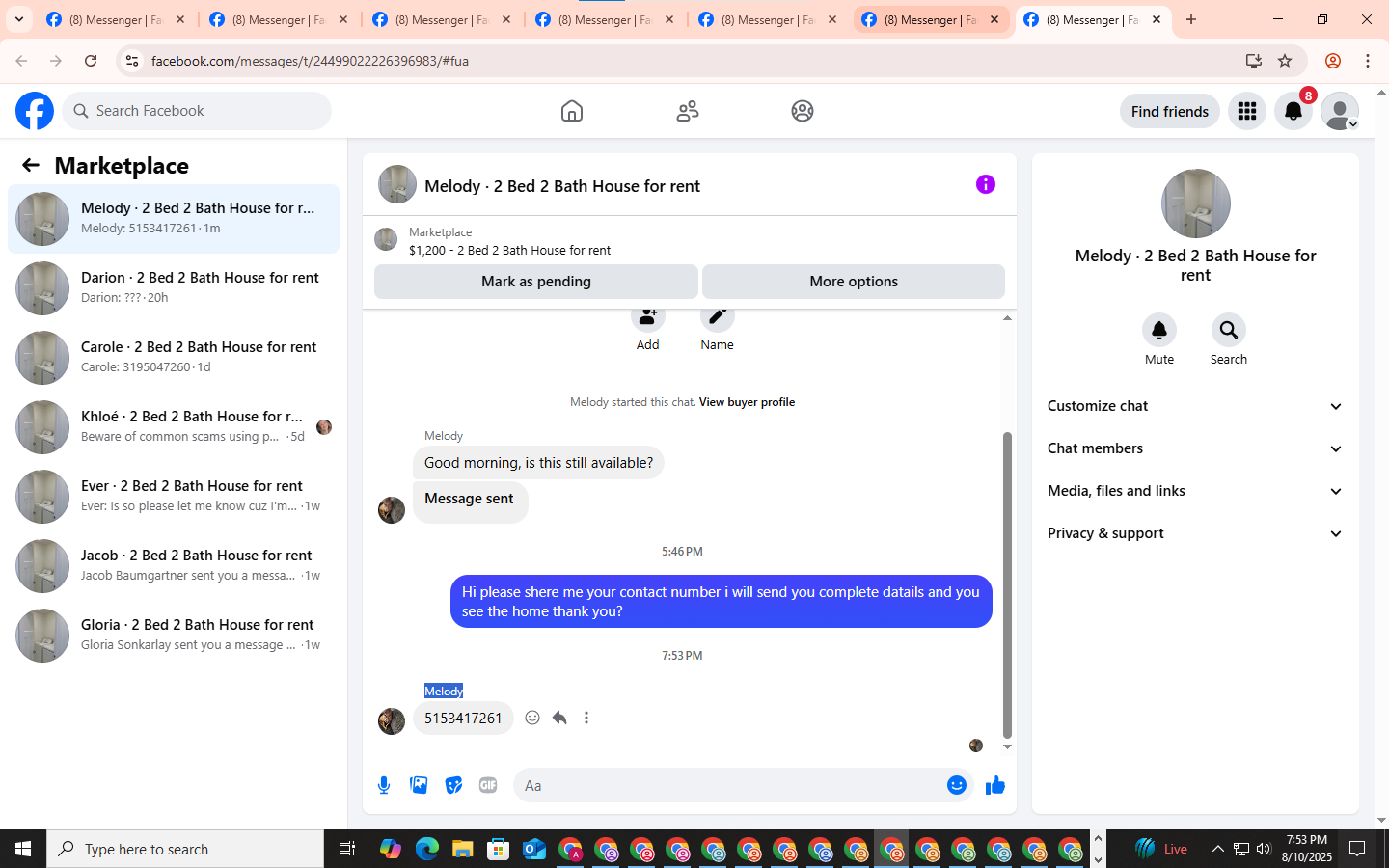Open the notifications bell with 8 badge

click(x=1294, y=111)
